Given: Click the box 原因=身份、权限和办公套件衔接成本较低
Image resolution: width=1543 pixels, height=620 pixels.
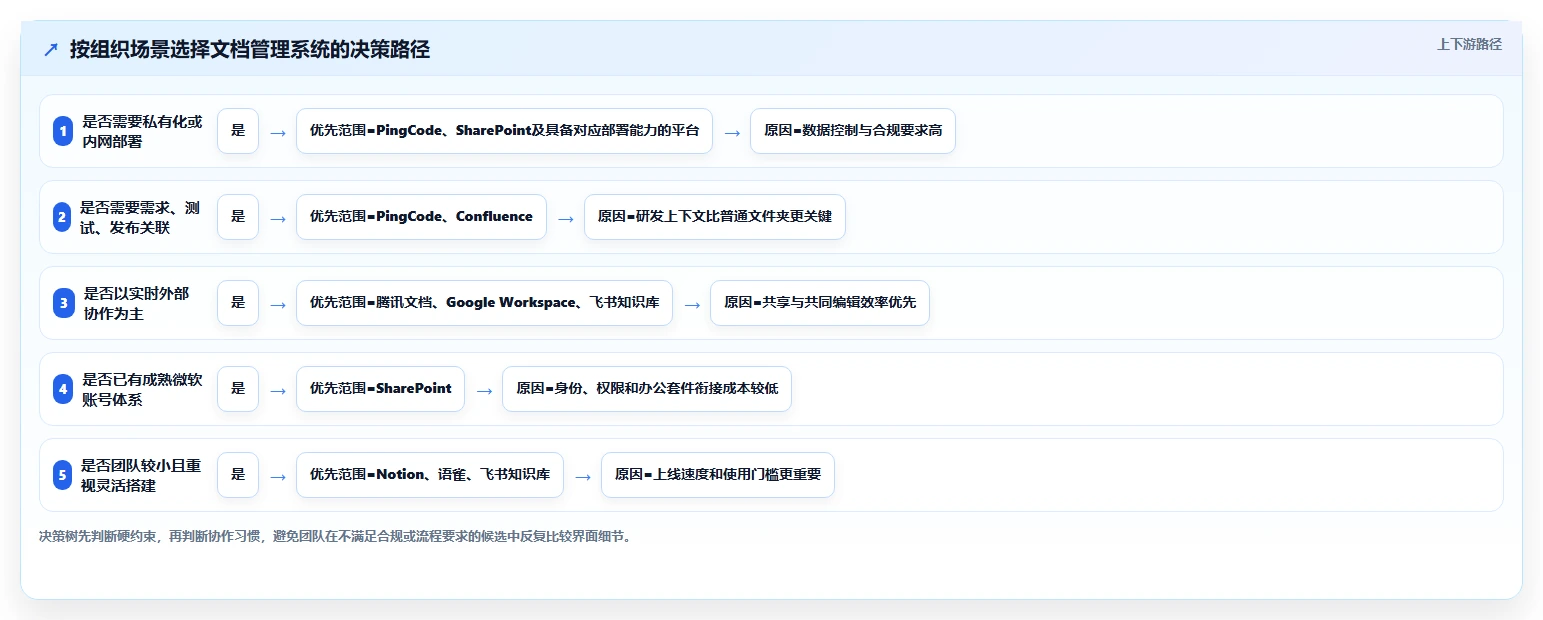Looking at the screenshot, I should tap(647, 389).
